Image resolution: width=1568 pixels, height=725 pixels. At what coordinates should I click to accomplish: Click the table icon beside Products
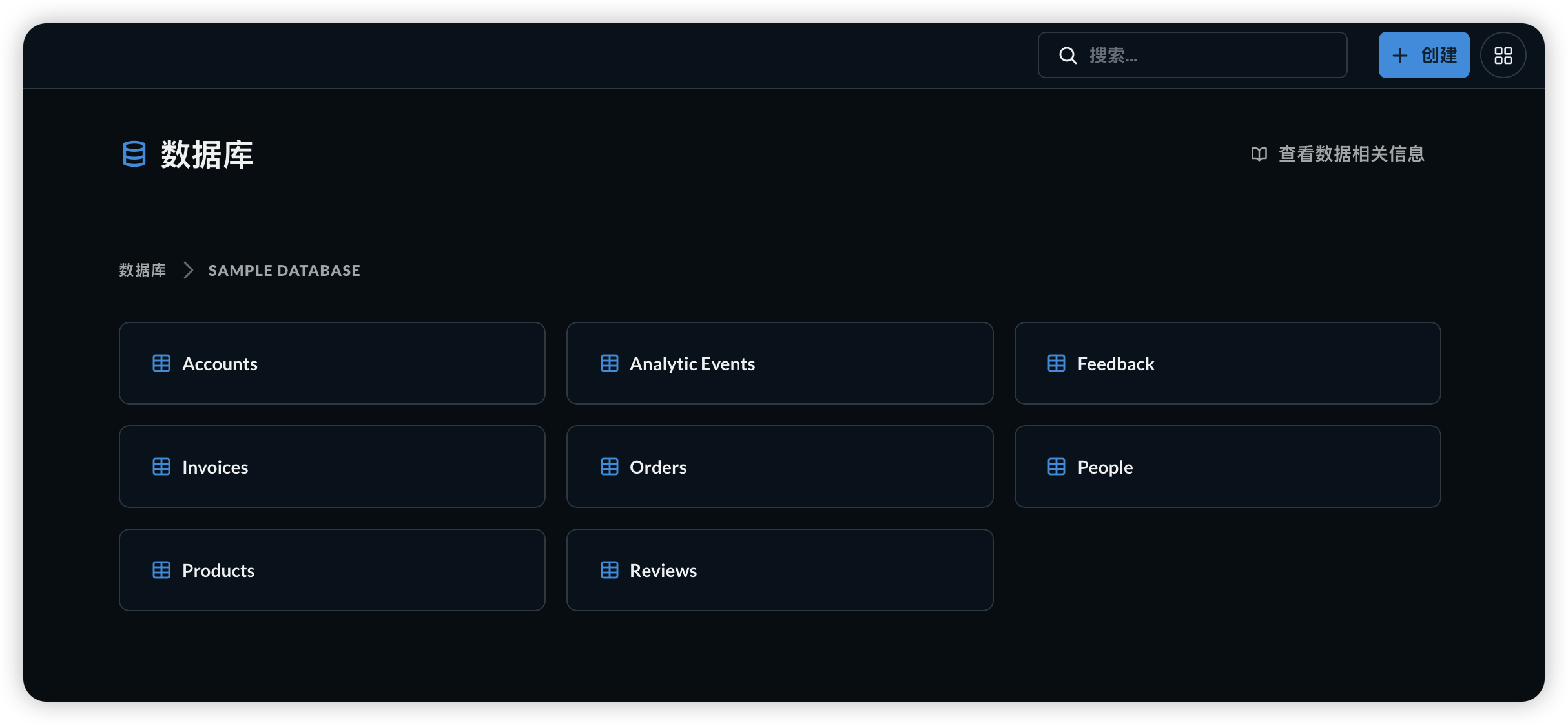(x=161, y=570)
